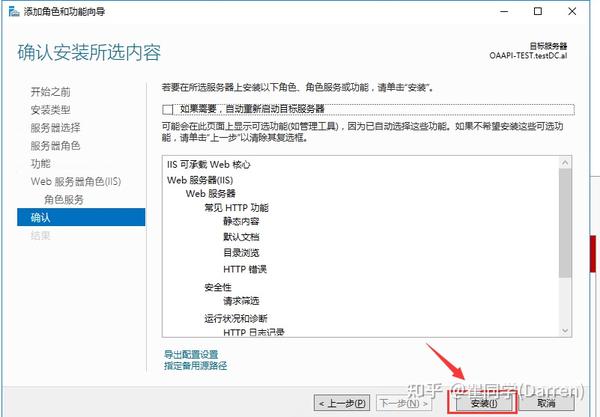Select 运行状况和诊断 entry
This screenshot has width=600, height=417.
tap(236, 319)
